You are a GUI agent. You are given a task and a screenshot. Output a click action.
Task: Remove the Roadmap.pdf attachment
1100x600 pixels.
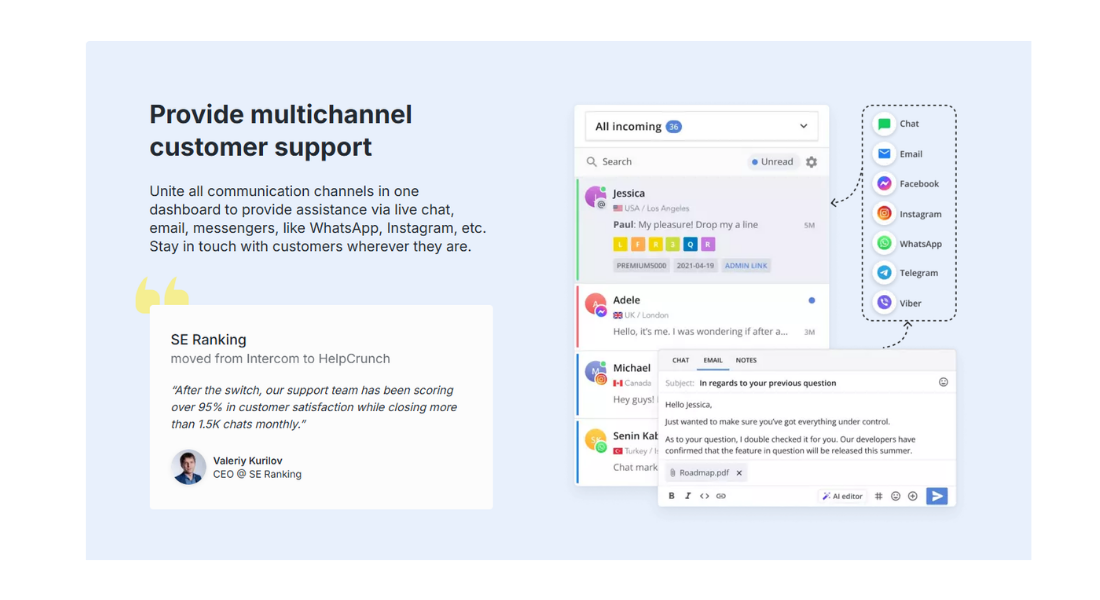[739, 472]
